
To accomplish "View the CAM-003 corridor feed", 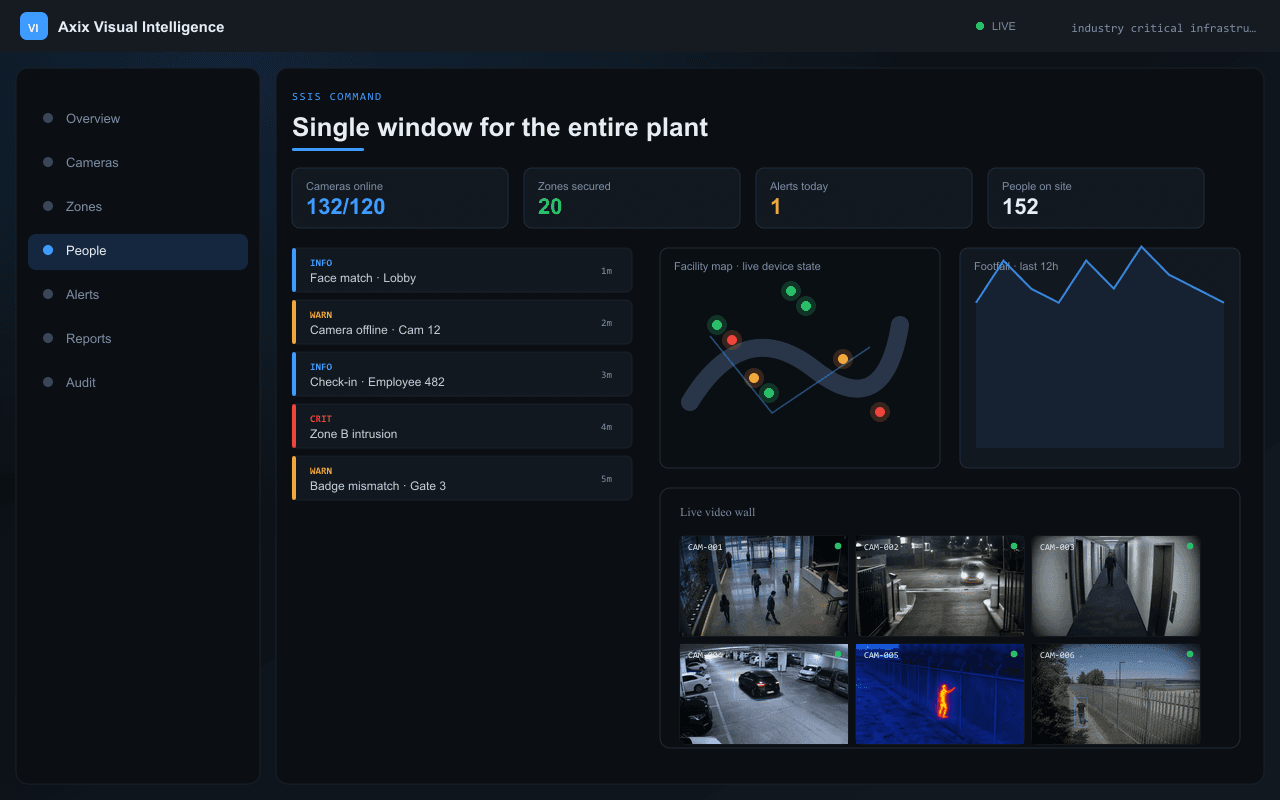I will click(1116, 586).
